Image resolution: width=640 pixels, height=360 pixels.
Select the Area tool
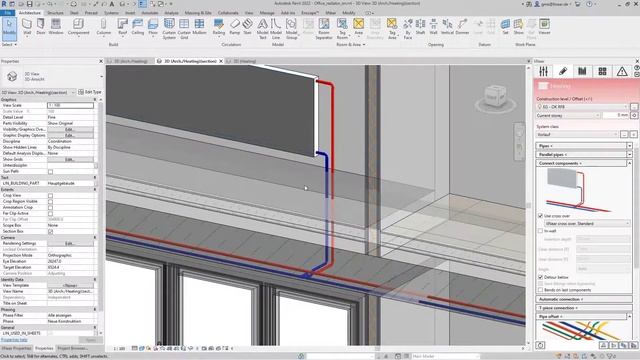[x=358, y=27]
